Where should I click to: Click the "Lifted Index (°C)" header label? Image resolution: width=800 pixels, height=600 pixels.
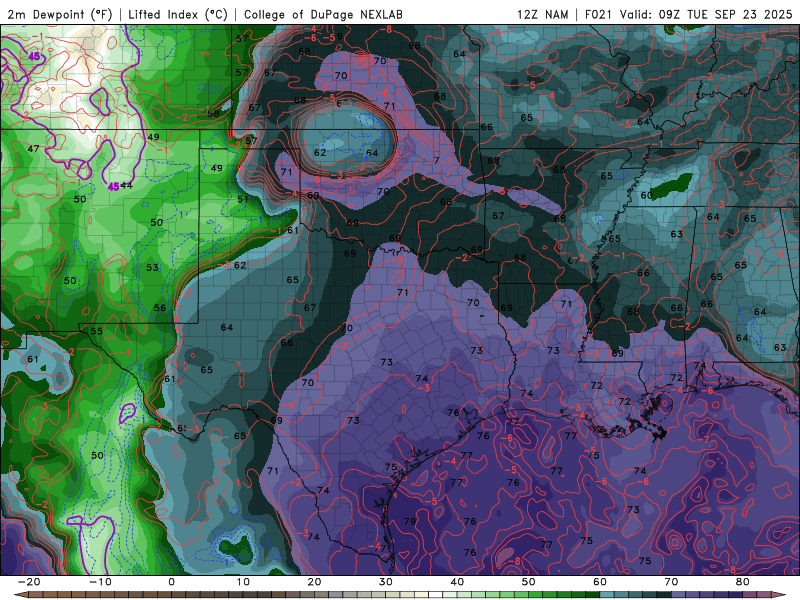coord(178,14)
